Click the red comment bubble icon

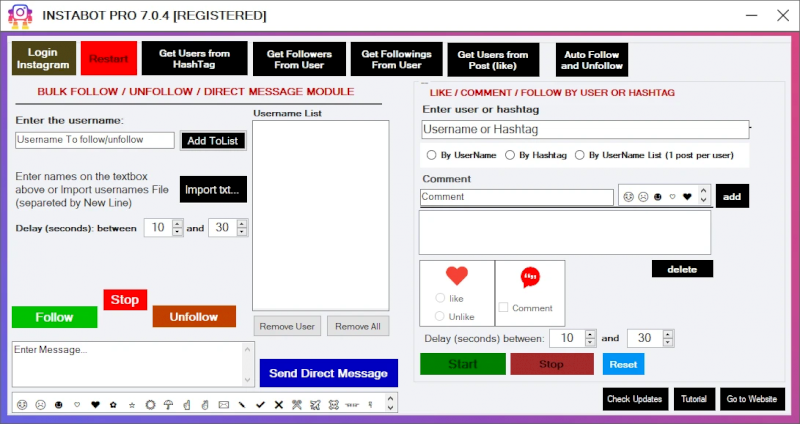(x=530, y=277)
